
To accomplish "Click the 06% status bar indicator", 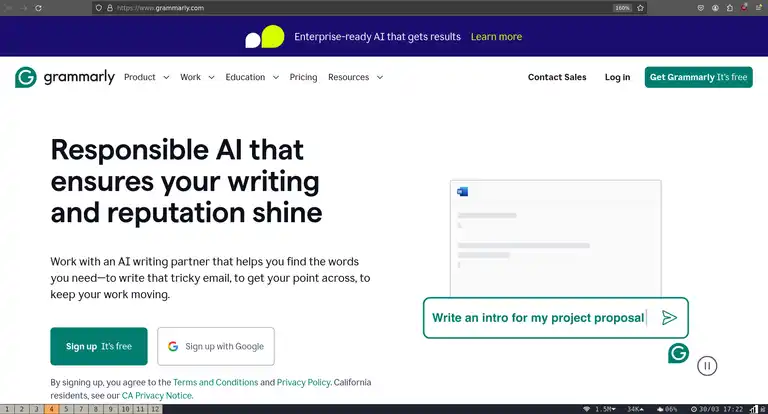I will click(x=667, y=409).
